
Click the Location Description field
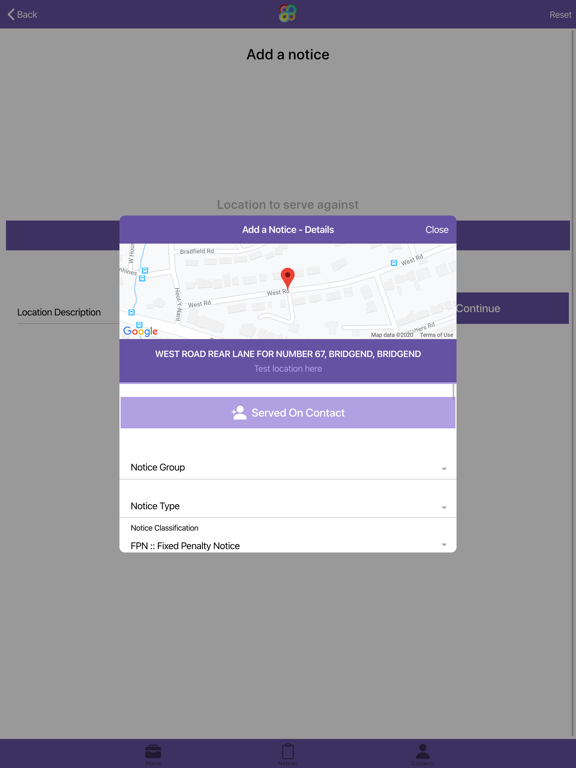point(68,312)
